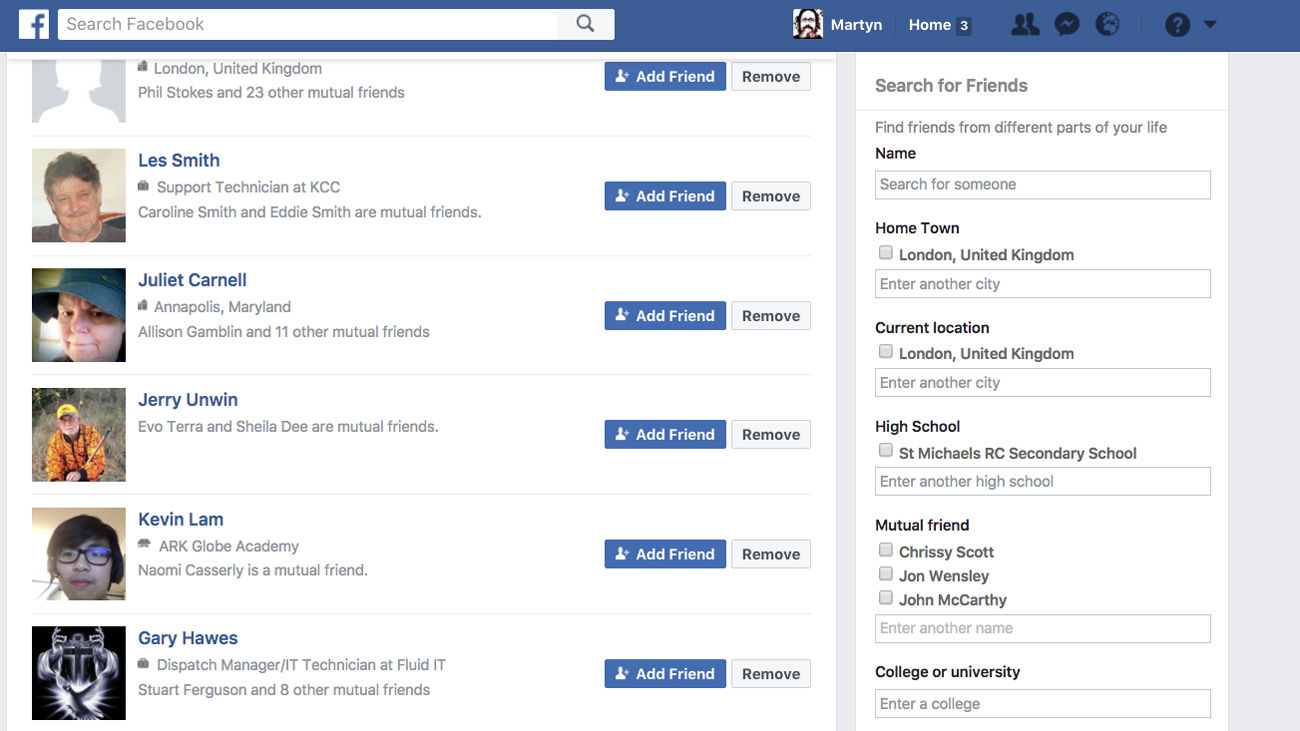Open the Friend Requests icon

[1025, 25]
